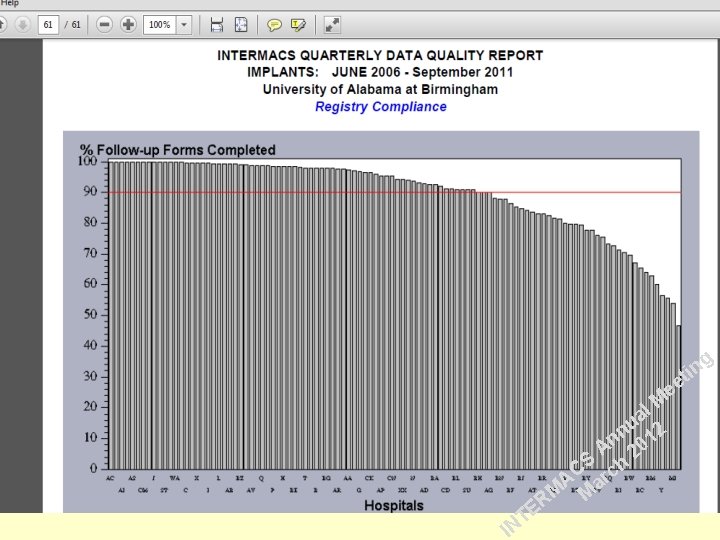The width and height of the screenshot is (720, 540).
Task: Click the University of Alabama at Birmingham text
Action: (x=380, y=89)
